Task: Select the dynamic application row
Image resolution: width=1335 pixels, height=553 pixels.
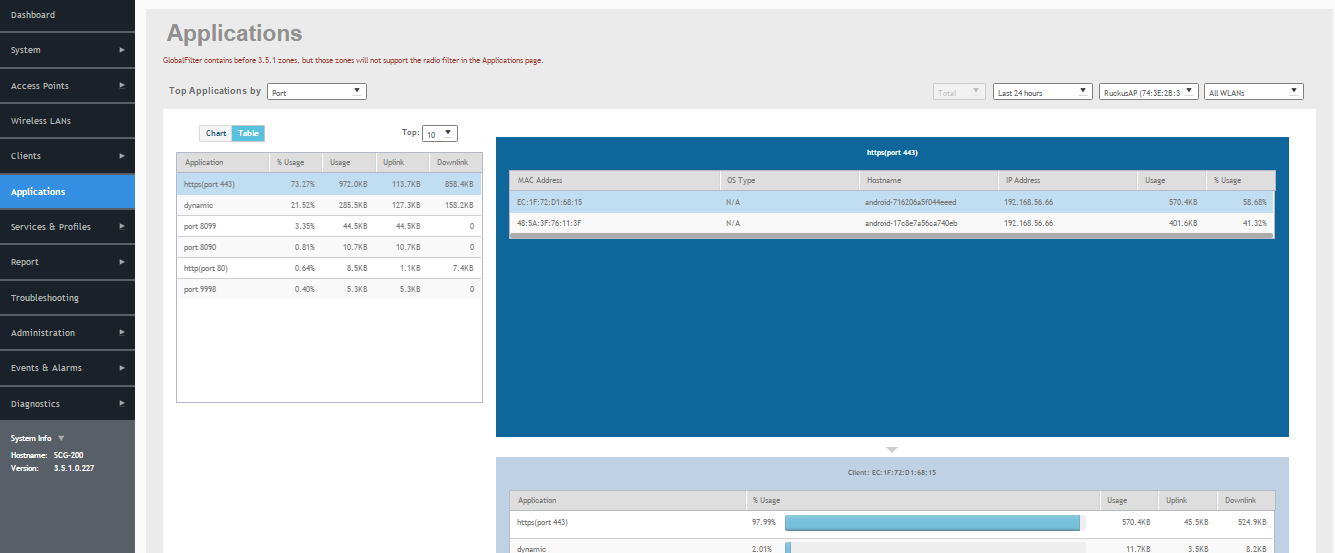Action: (328, 205)
